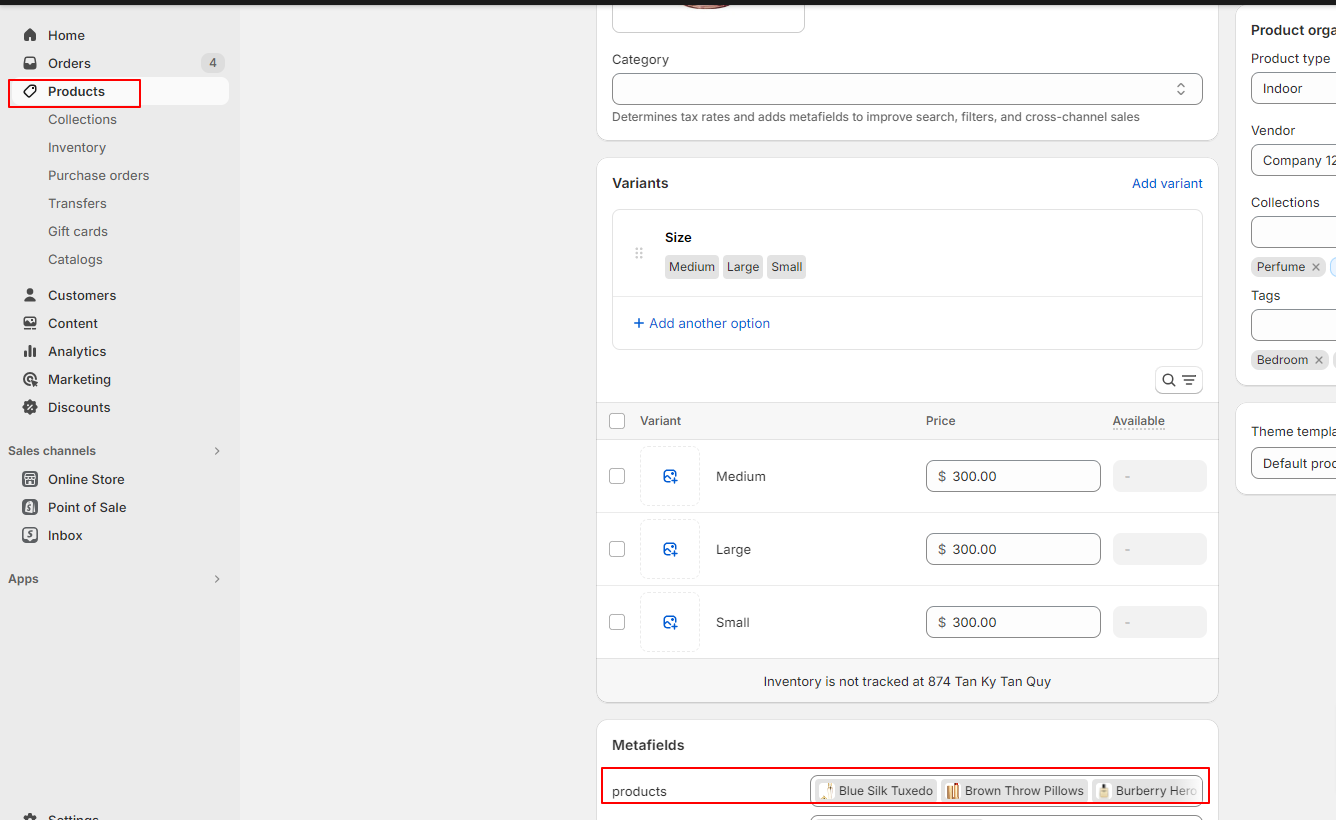Click the Customers person icon
This screenshot has height=820, width=1336.
pyautogui.click(x=30, y=295)
